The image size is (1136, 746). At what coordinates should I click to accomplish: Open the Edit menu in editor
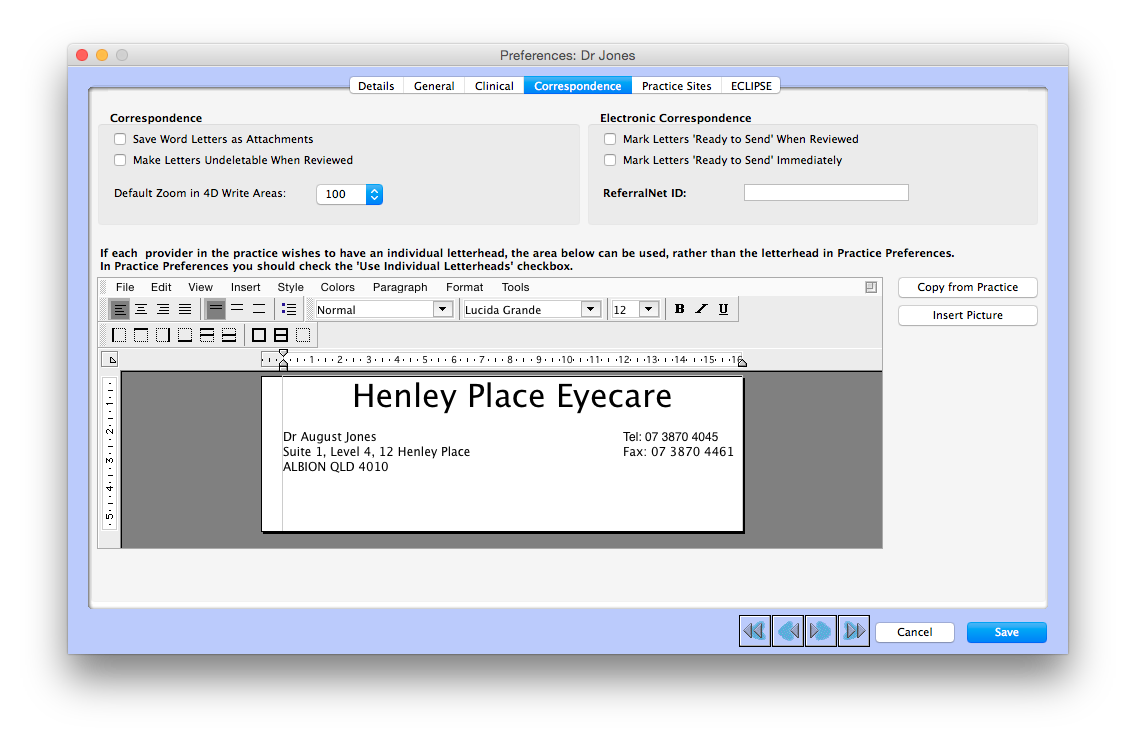pyautogui.click(x=161, y=287)
